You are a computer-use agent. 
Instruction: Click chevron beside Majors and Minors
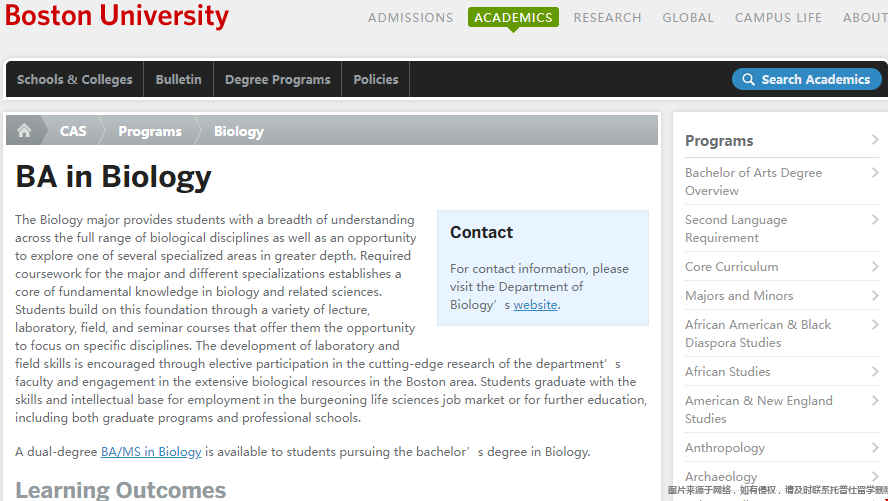point(875,296)
